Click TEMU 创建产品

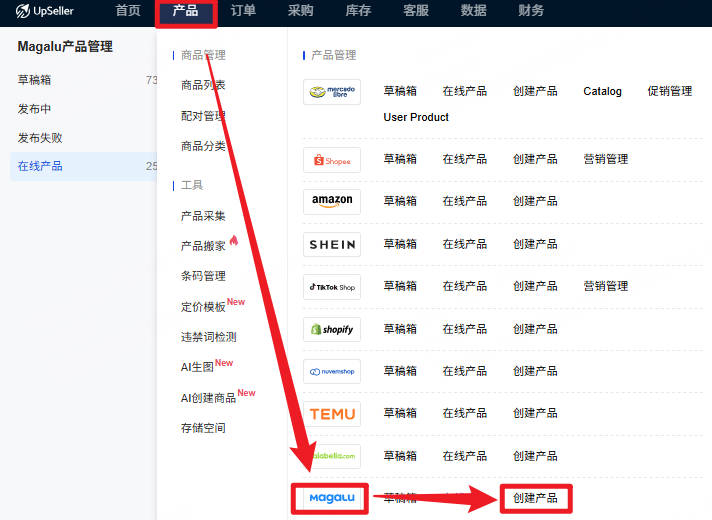535,413
